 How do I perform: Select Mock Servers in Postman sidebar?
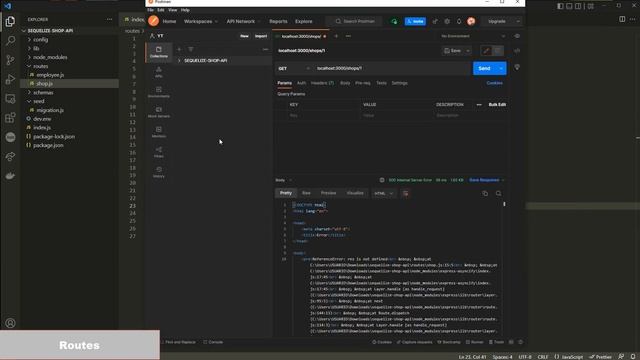159,112
